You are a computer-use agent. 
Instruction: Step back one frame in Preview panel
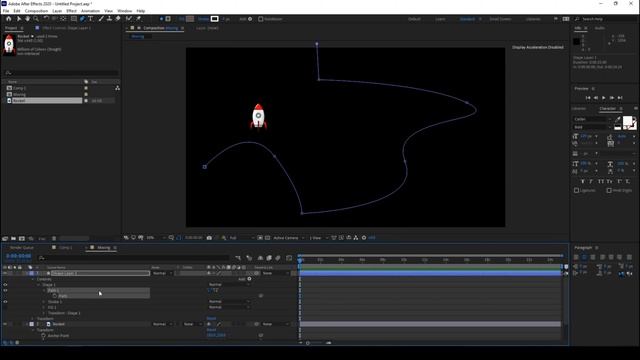point(596,98)
